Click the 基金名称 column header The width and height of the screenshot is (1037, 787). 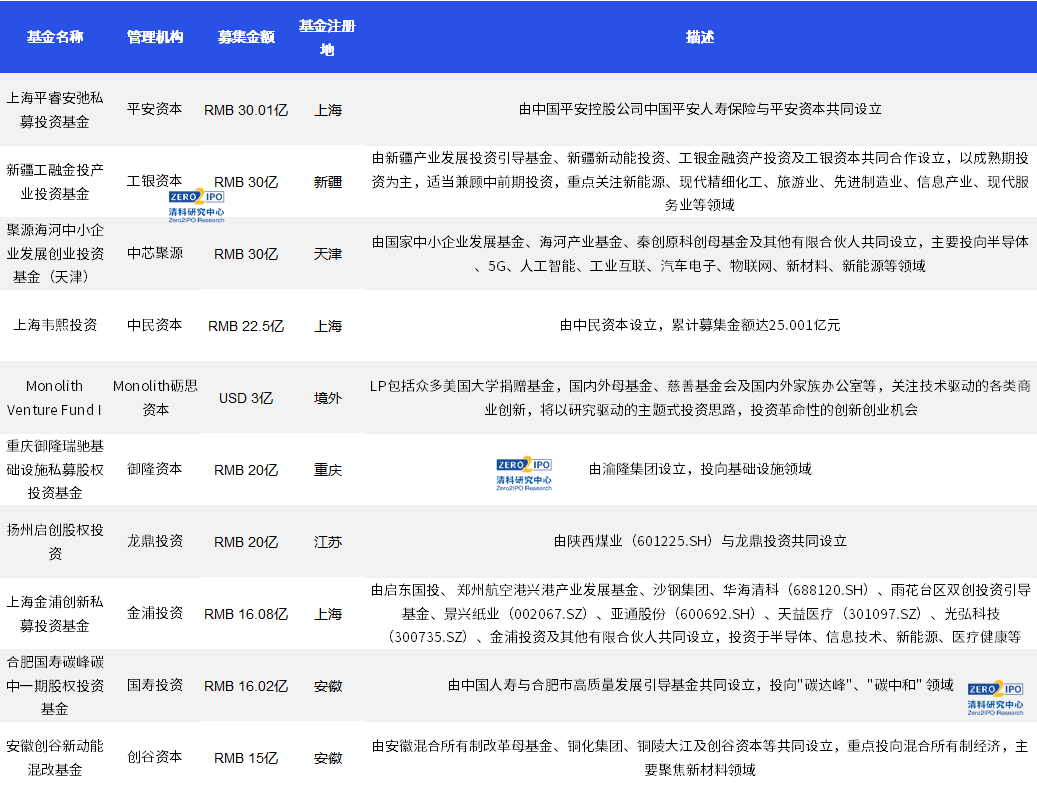(55, 37)
